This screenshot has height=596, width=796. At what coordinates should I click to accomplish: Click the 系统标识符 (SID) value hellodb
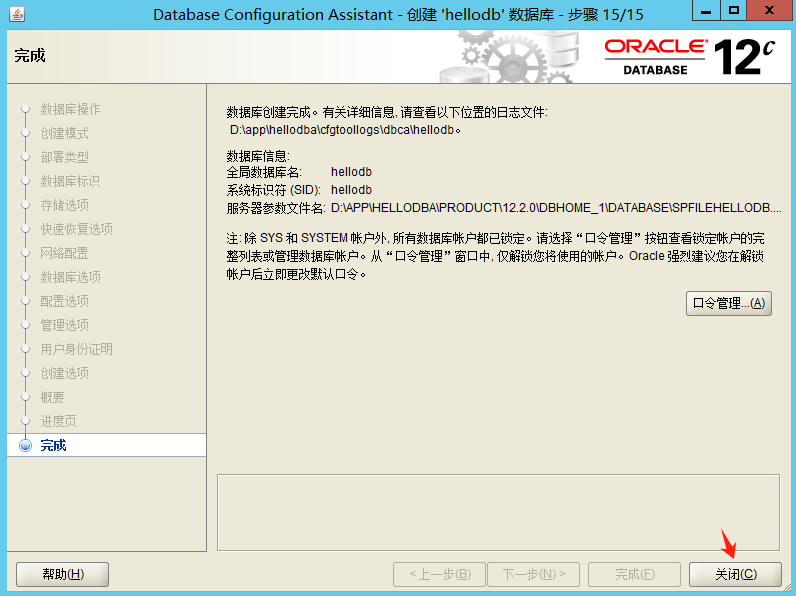click(351, 190)
